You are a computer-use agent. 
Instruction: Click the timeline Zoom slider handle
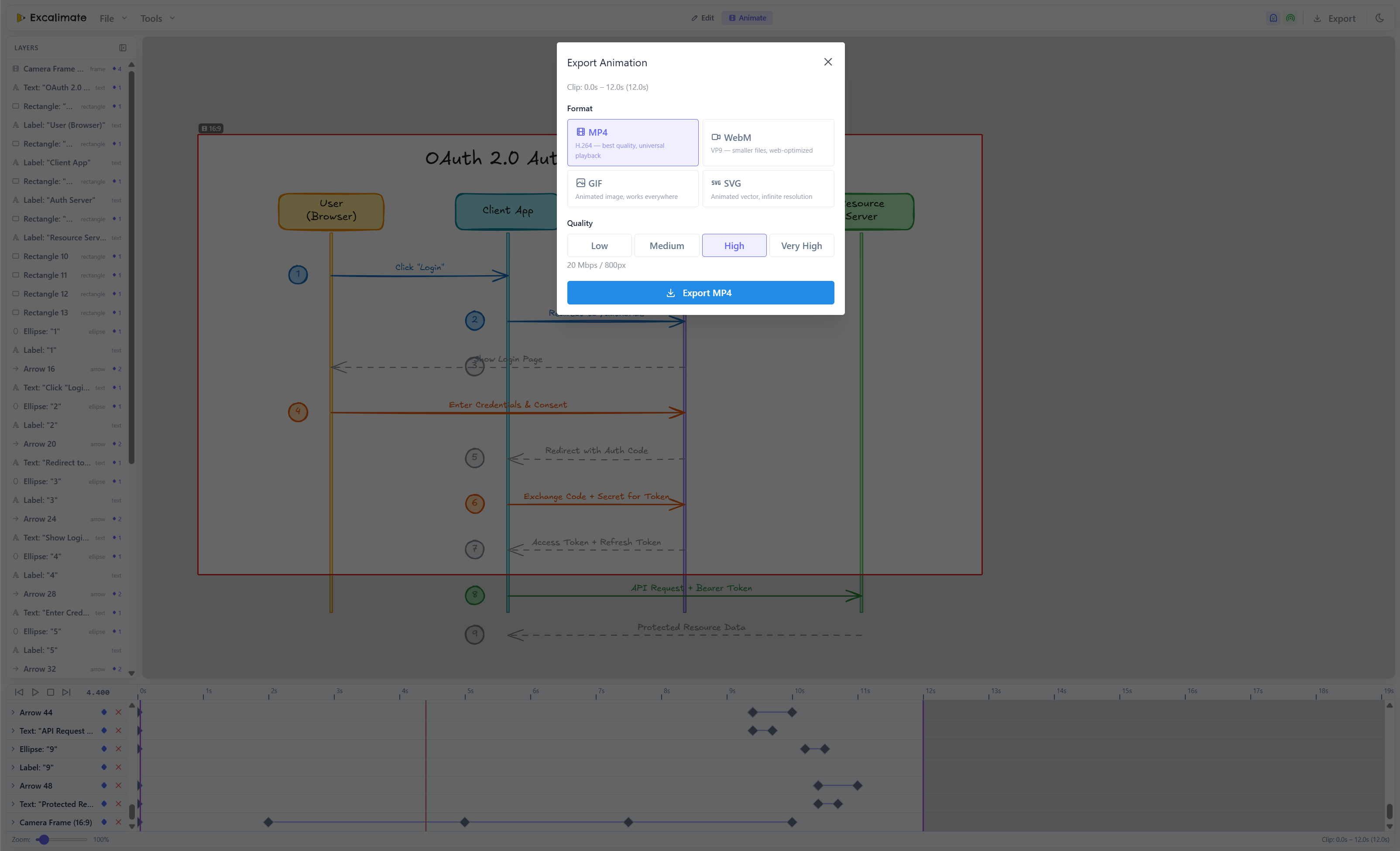(x=44, y=839)
